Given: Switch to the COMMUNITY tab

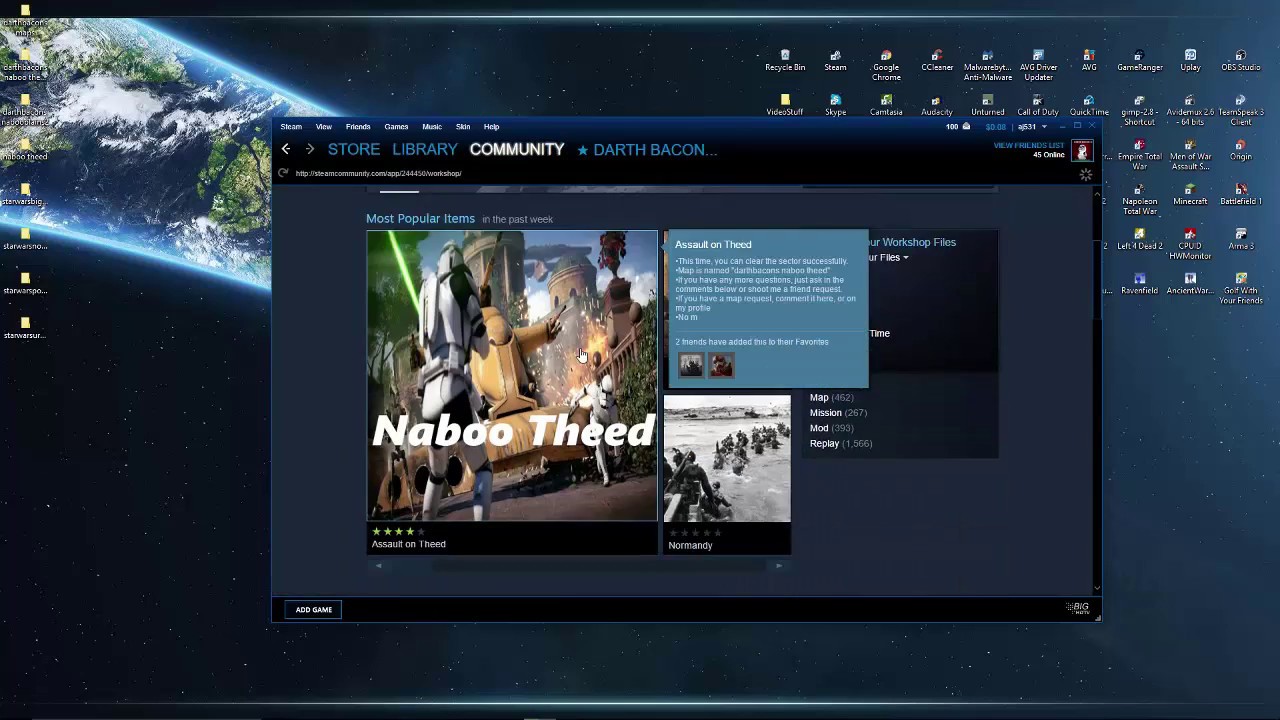Looking at the screenshot, I should pyautogui.click(x=517, y=150).
